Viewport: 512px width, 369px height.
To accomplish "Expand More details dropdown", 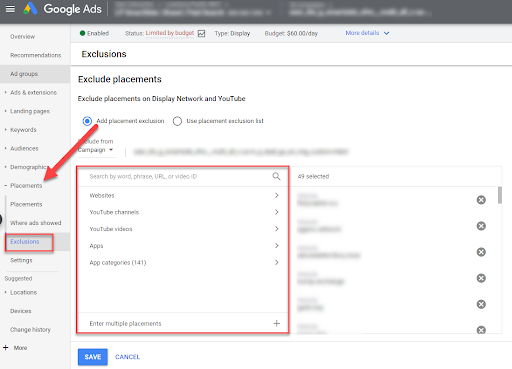I will pos(367,33).
